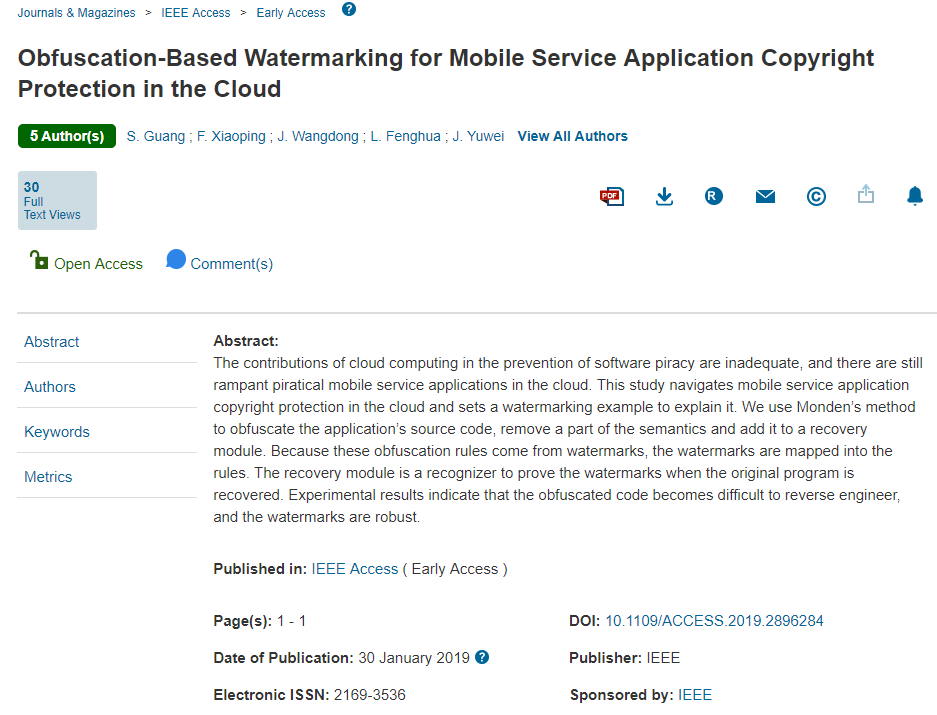Image resolution: width=937 pixels, height=715 pixels.
Task: Open the DOI 10.1109/ACCESS.2019.2896284 link
Action: pyautogui.click(x=714, y=621)
